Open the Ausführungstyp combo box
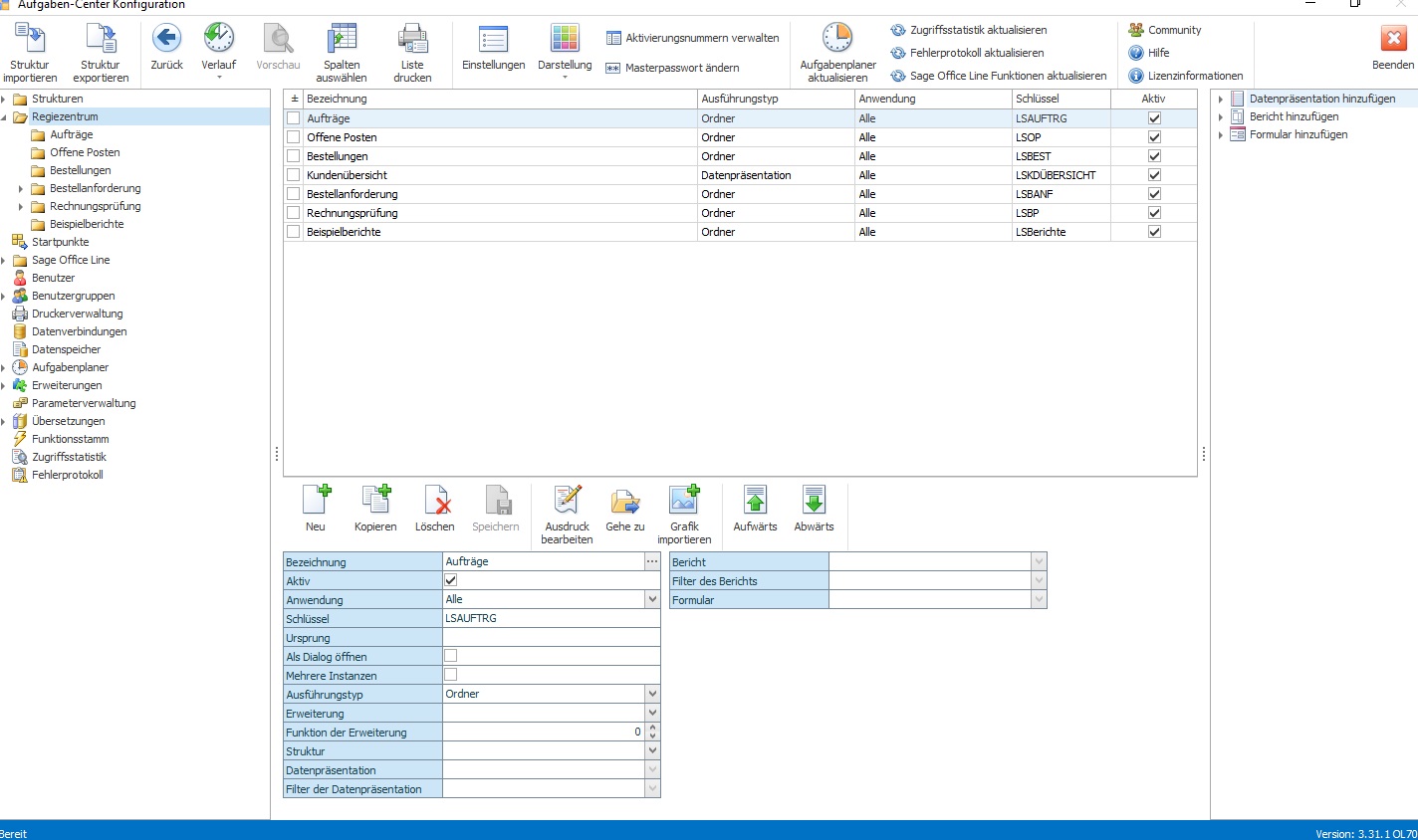This screenshot has height=840, width=1418. point(552,694)
